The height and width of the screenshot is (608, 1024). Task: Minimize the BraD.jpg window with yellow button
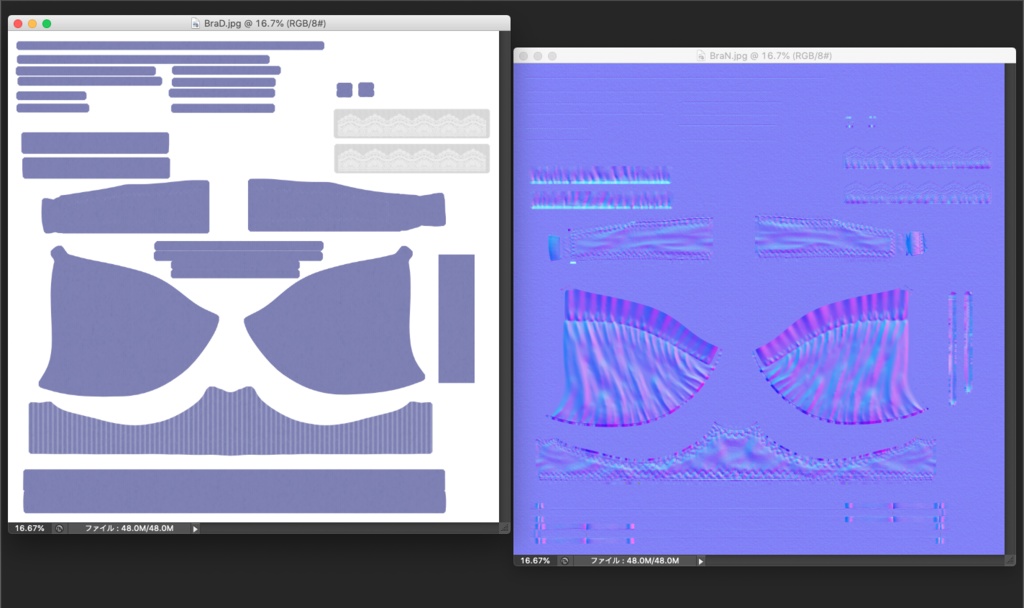pyautogui.click(x=32, y=24)
